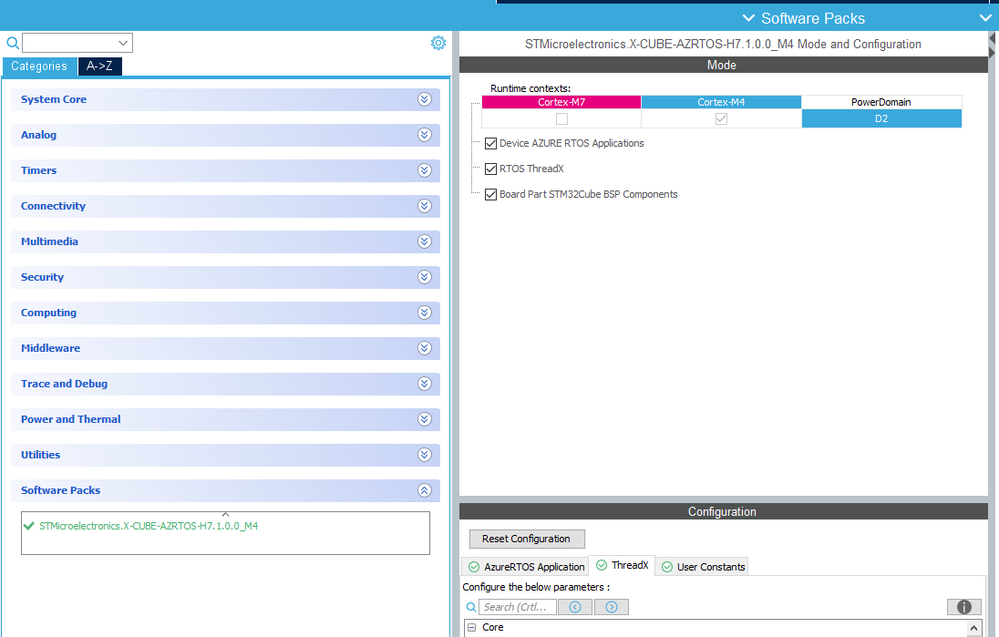
Task: Click the collapse-panel arrows at right edge
Action: click(992, 46)
